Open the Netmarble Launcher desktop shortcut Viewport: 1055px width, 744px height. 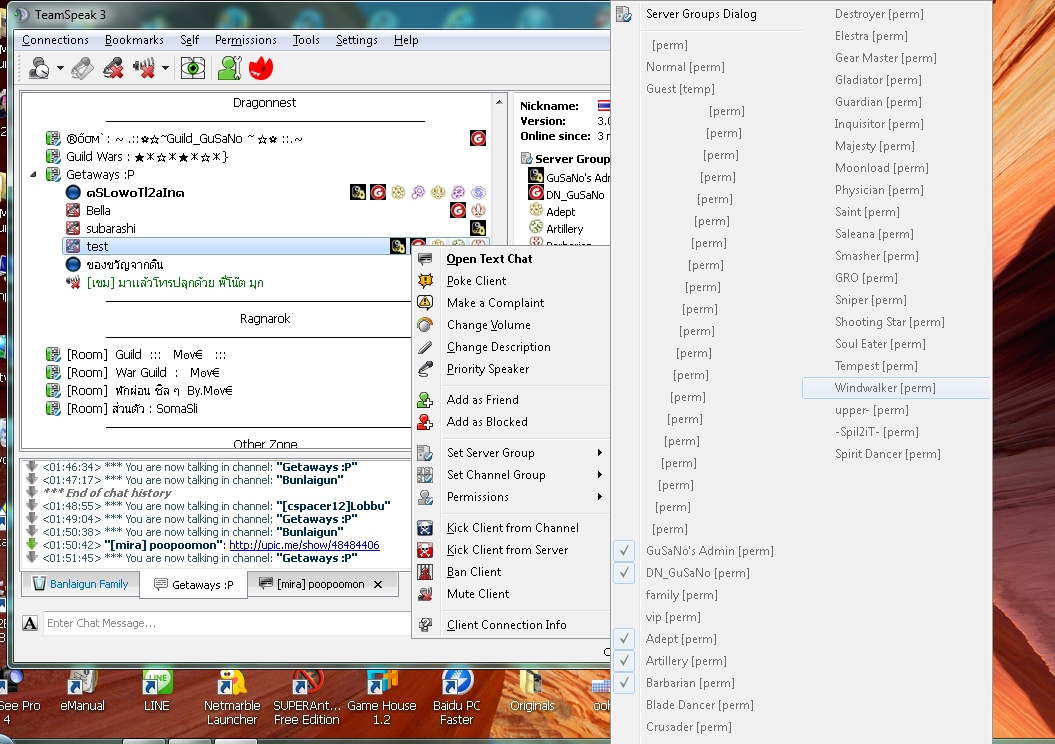point(232,698)
